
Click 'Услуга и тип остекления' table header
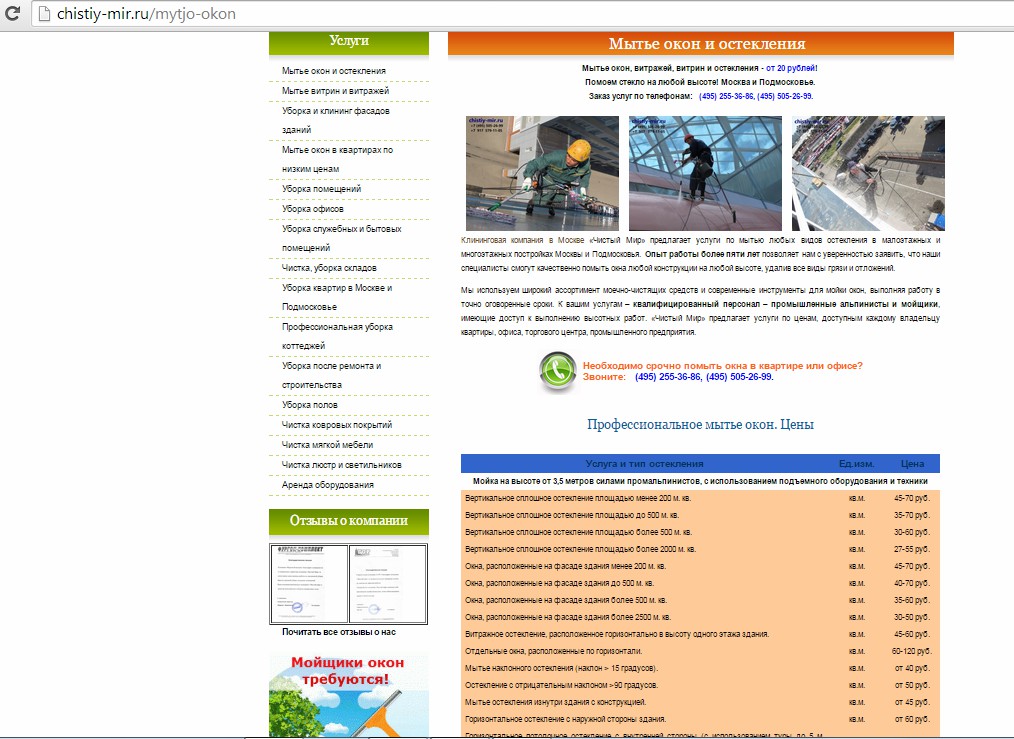tap(644, 464)
